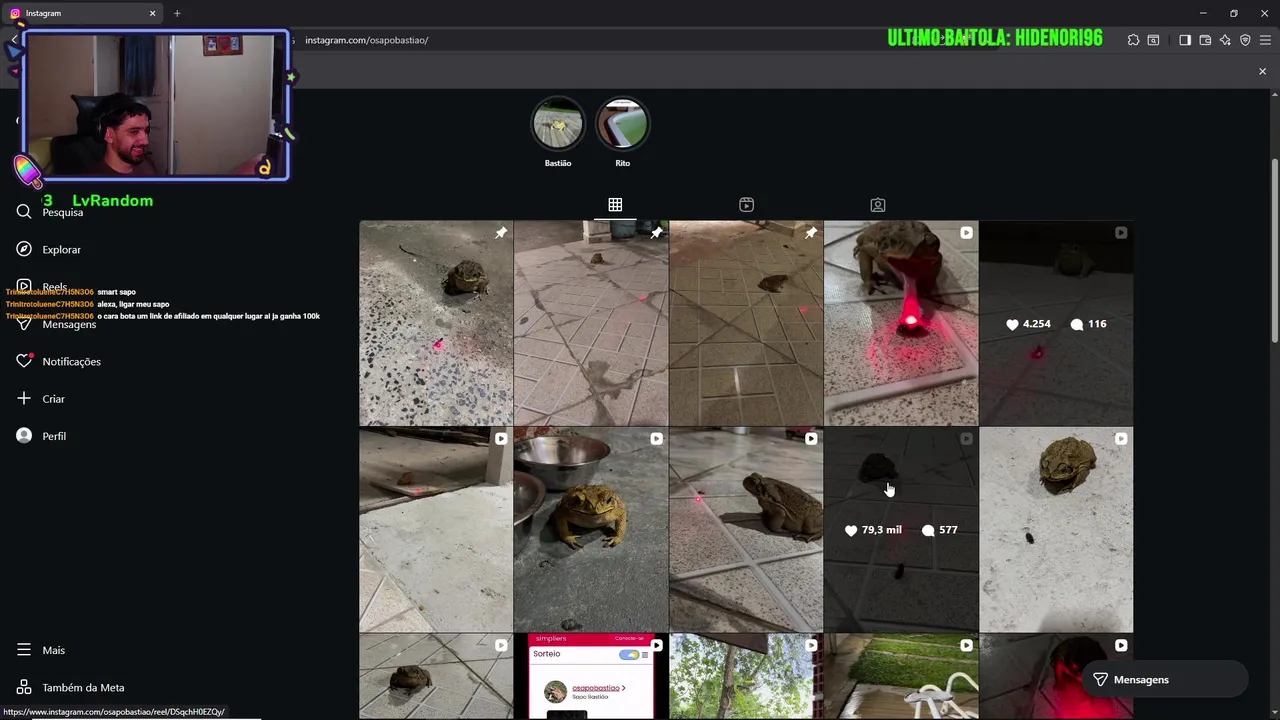Select the posts grid tab
This screenshot has width=1280, height=720.
click(x=615, y=204)
